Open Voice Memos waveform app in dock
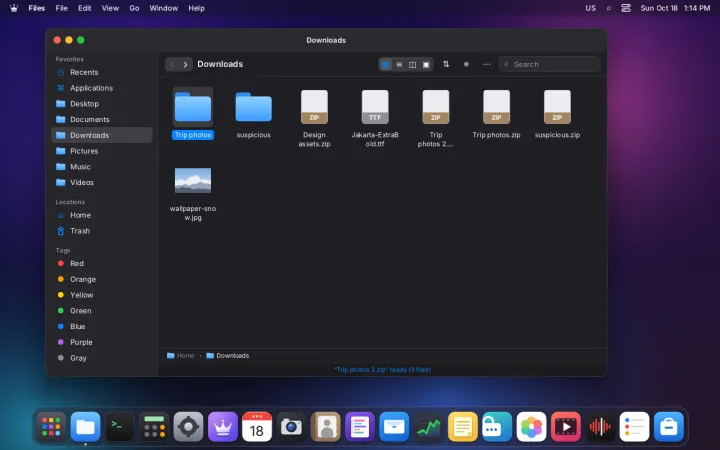Screen dimensions: 720x450 coord(600,427)
